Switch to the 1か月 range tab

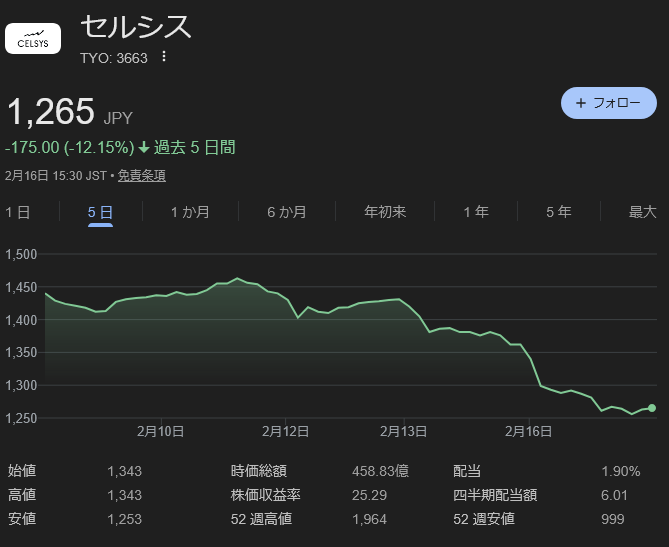[190, 212]
